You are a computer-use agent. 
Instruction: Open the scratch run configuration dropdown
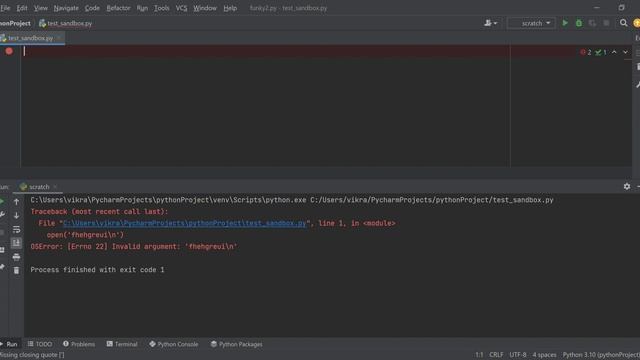531,23
